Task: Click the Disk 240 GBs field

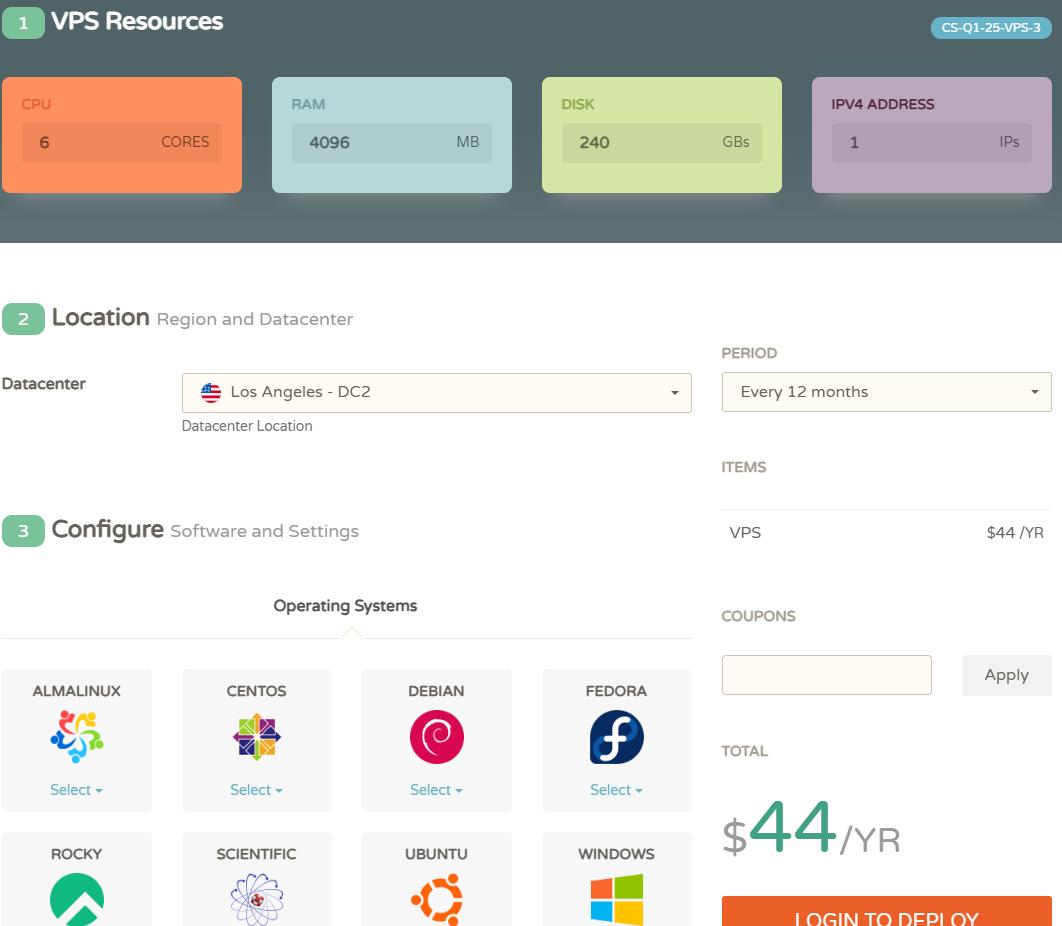Action: pyautogui.click(x=662, y=142)
